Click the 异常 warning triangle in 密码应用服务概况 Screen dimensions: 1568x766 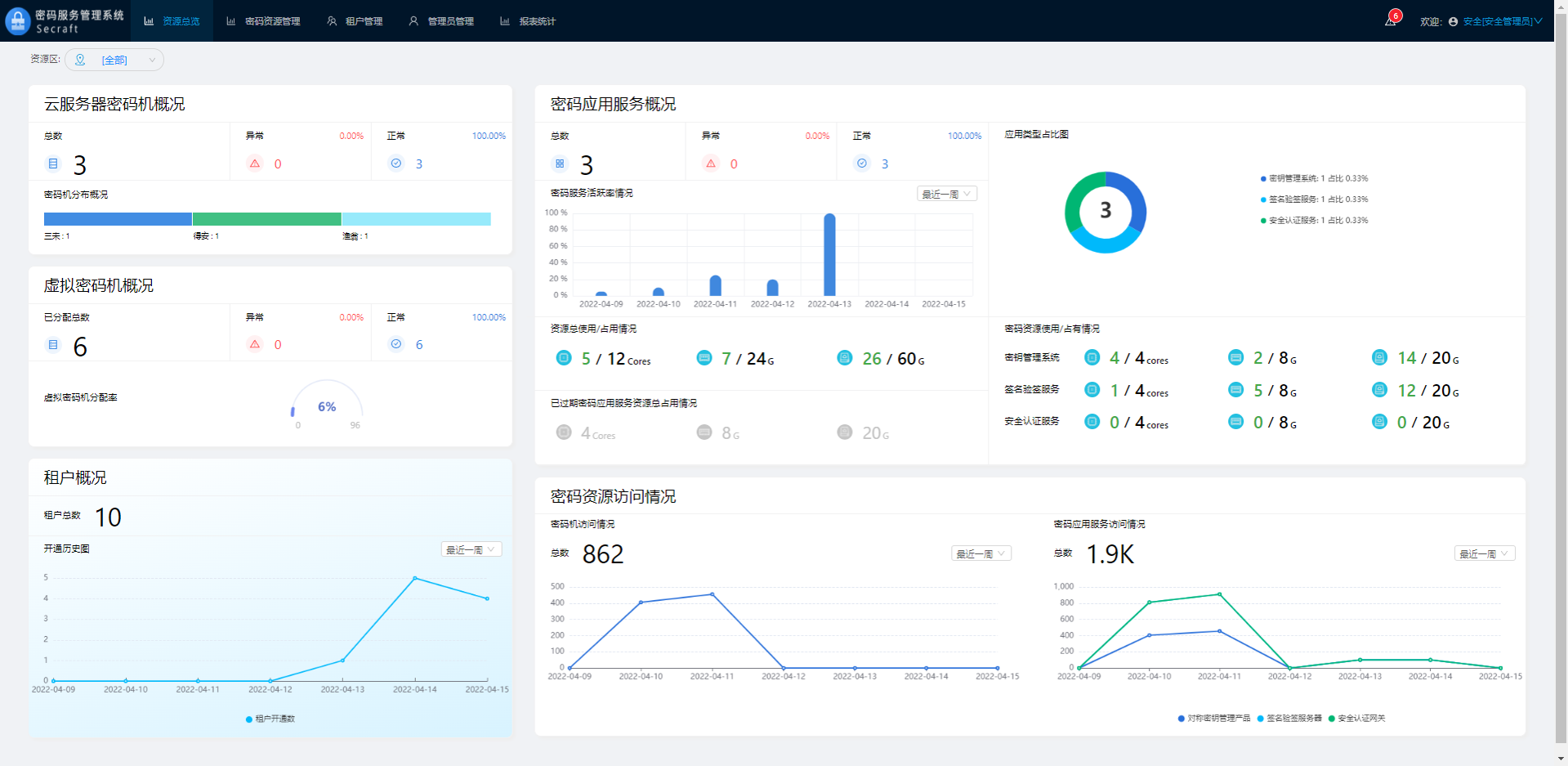[x=711, y=164]
